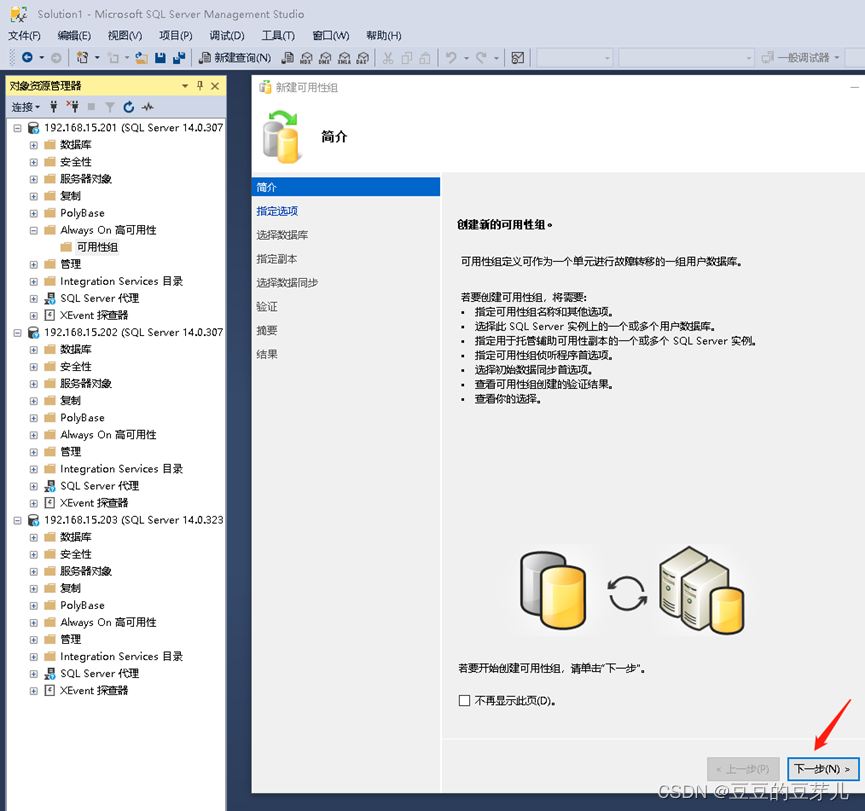Expand 数据库 under server 192.168.15.201

(x=34, y=145)
